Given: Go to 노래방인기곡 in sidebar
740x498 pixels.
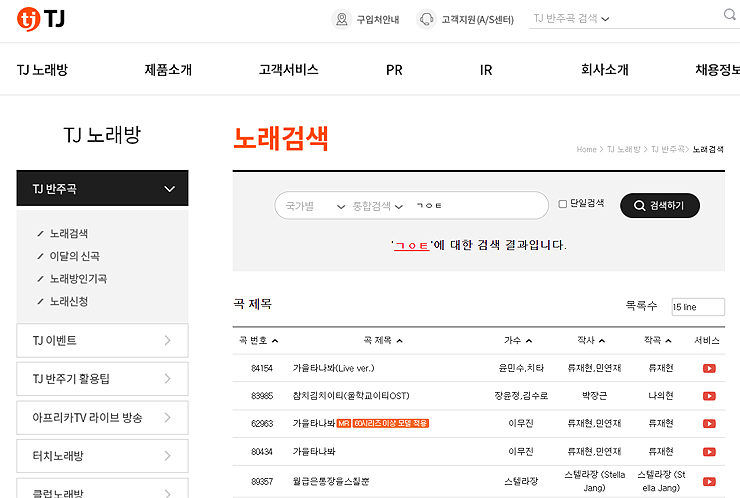Looking at the screenshot, I should (x=78, y=279).
